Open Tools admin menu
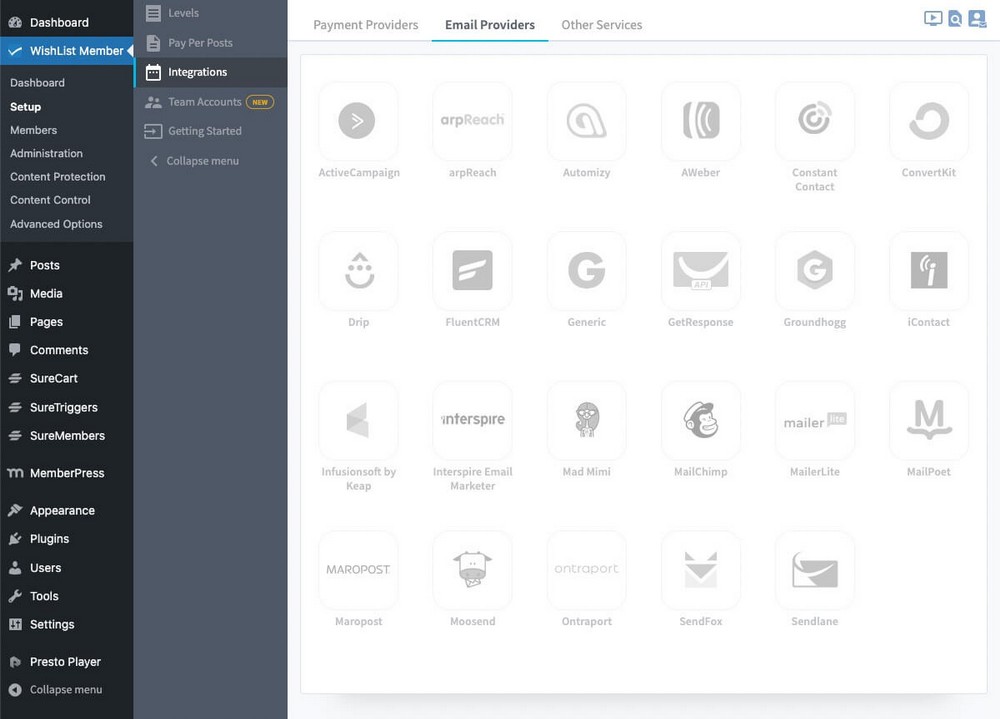Screen dimensions: 1000x719 pyautogui.click(x=66, y=596)
